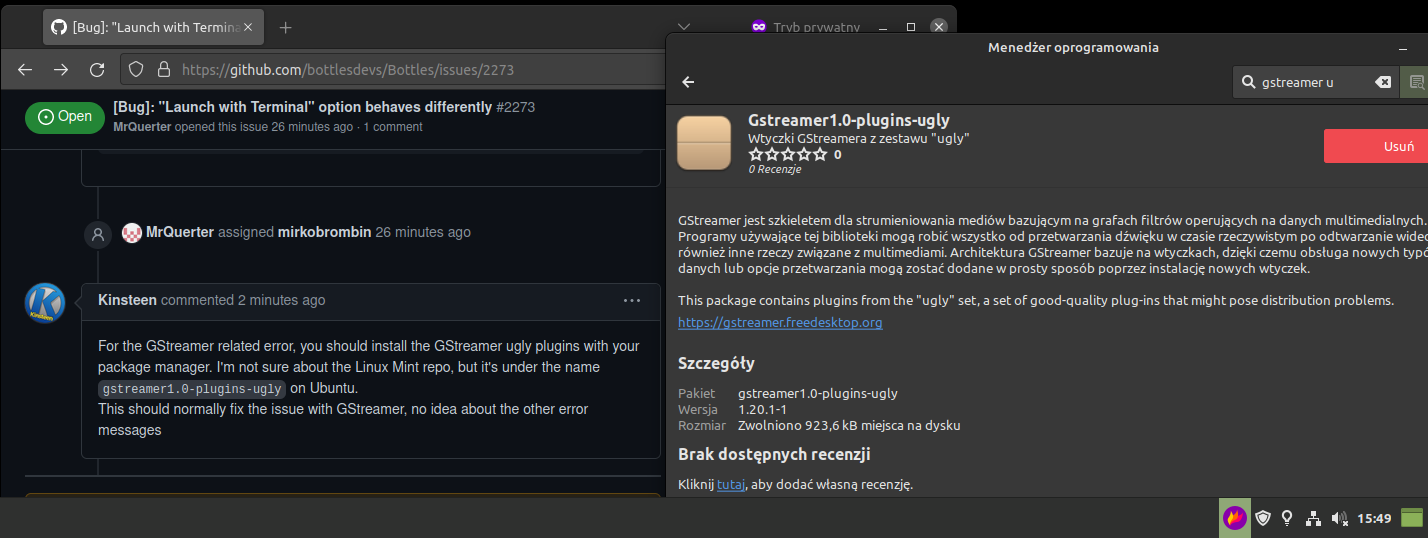
Task: Open the 15:49 clock calendar
Action: click(1374, 518)
